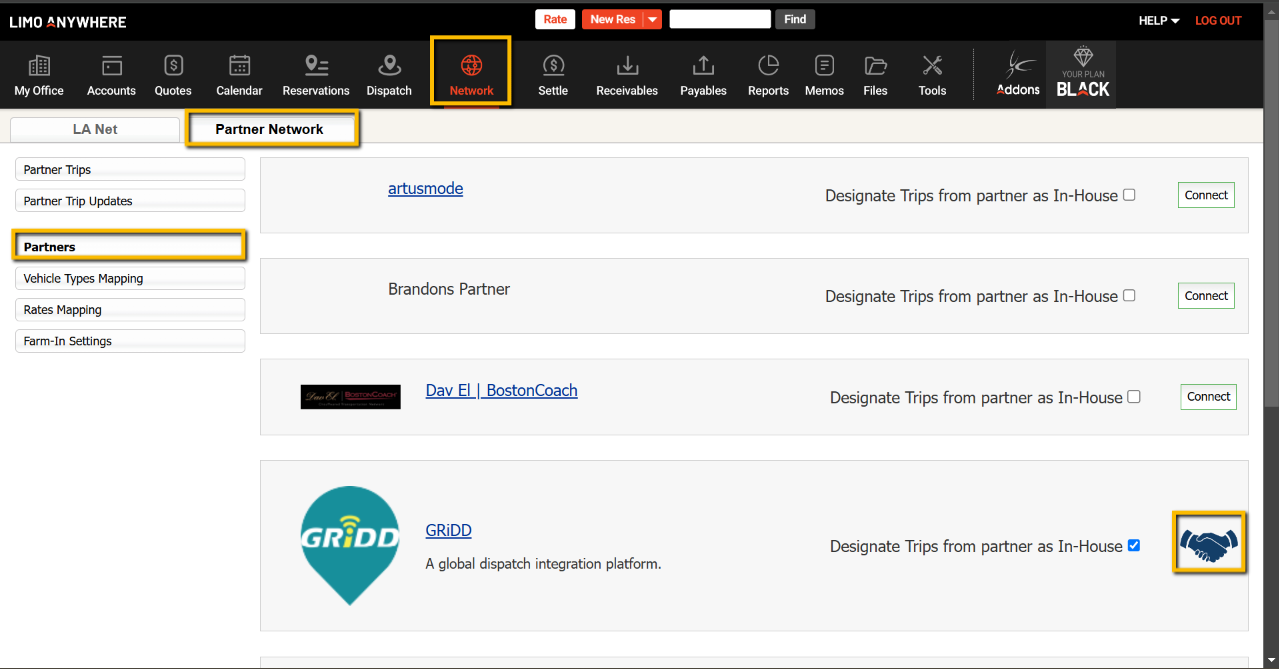Viewport: 1279px width, 669px height.
Task: Enable In-House trips for artusmode
Action: click(1129, 195)
